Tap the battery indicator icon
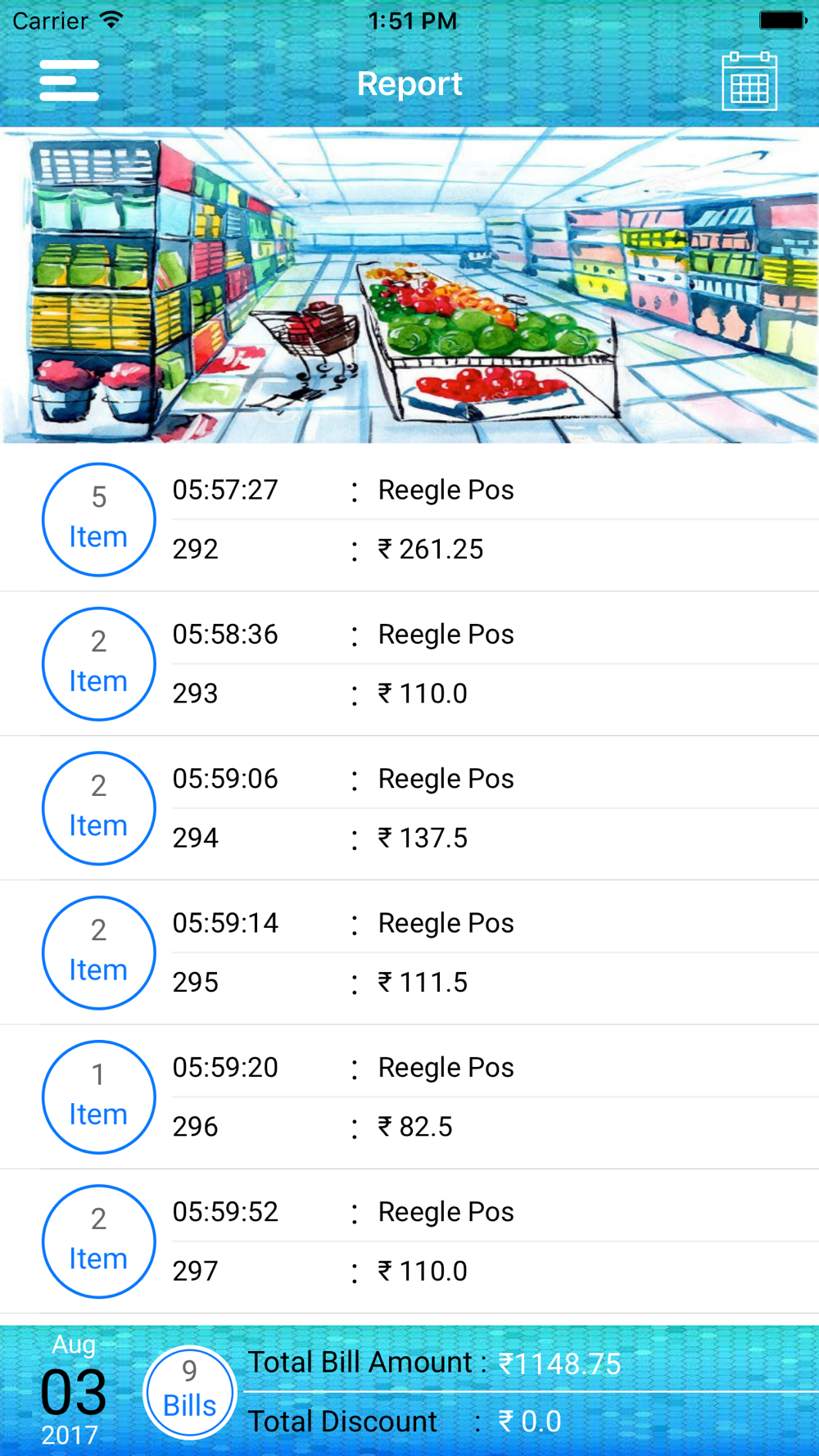 (781, 20)
